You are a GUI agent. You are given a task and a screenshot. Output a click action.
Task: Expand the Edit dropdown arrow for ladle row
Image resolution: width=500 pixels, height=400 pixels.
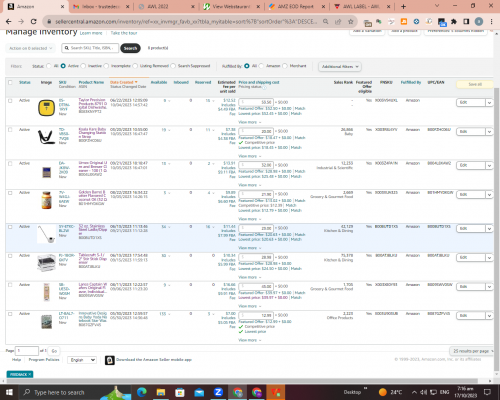click(x=489, y=229)
